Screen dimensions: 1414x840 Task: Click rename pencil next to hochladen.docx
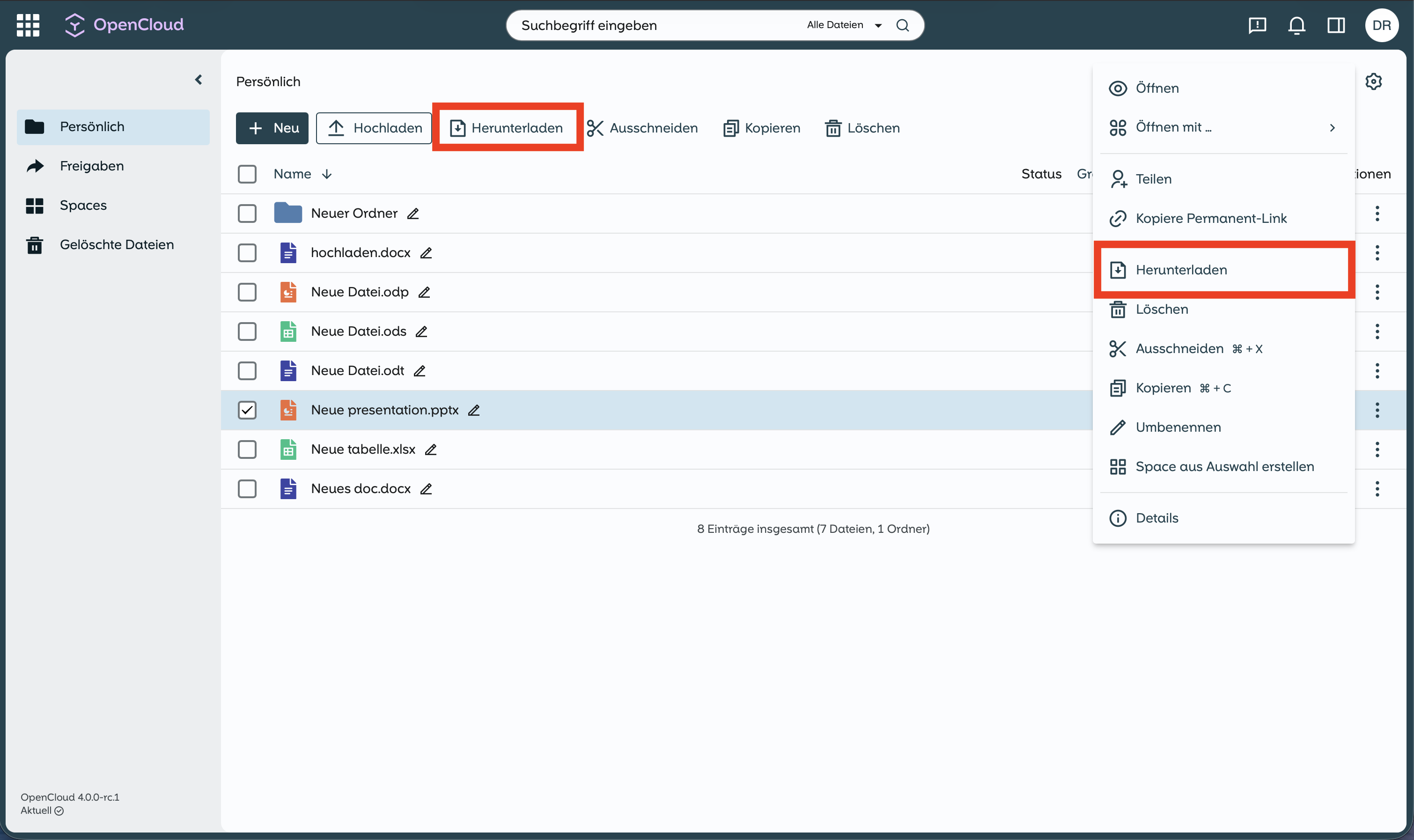tap(426, 253)
